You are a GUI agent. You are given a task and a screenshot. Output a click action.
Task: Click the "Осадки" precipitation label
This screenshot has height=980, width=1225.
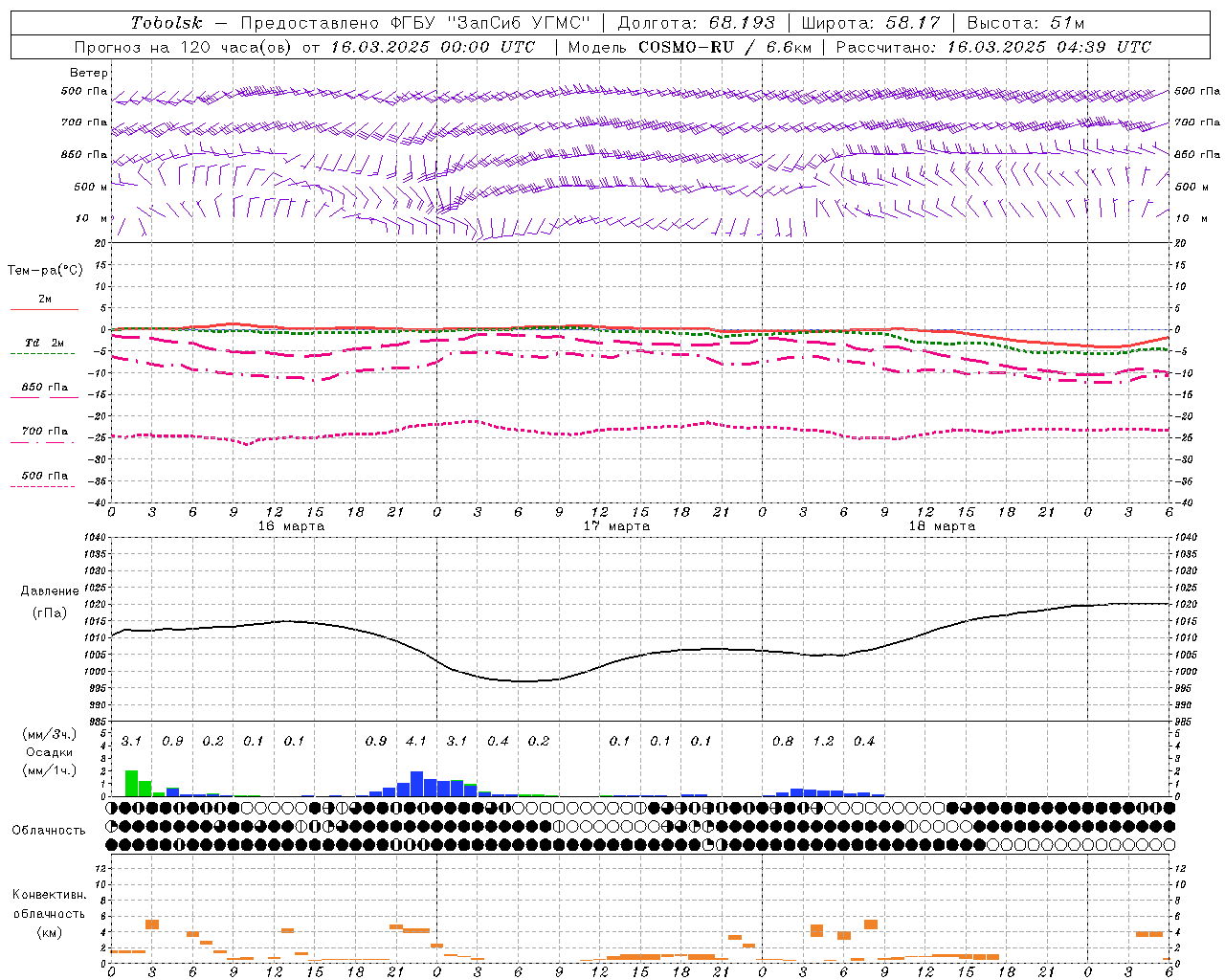pos(50,753)
